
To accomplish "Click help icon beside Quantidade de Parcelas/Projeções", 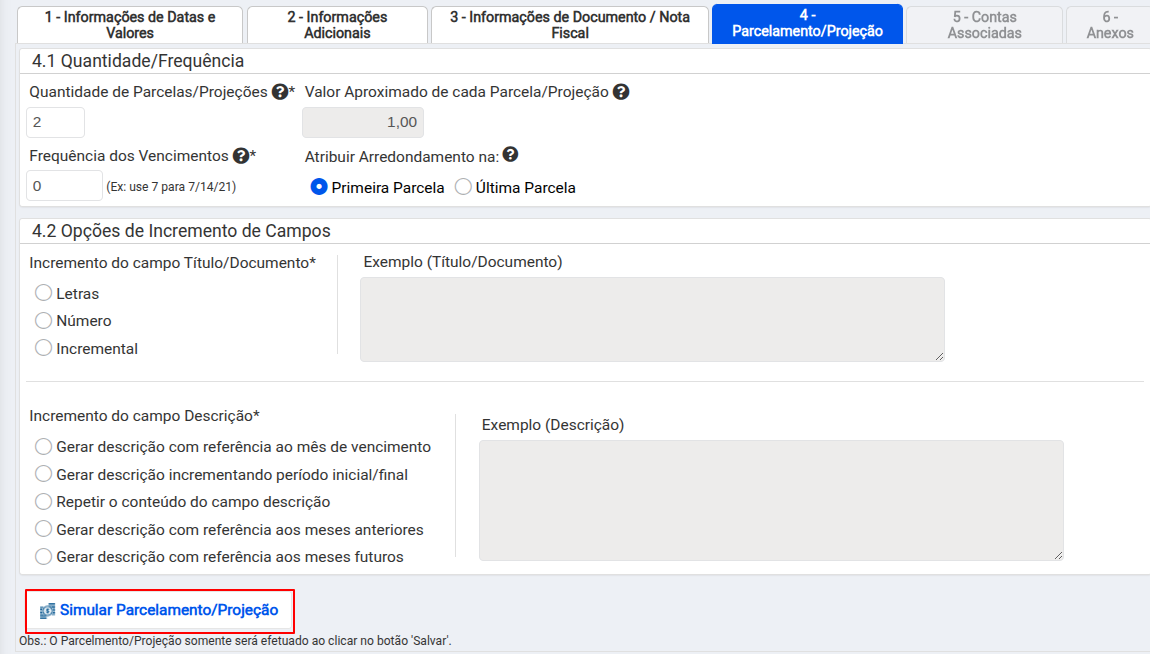I will pyautogui.click(x=279, y=92).
